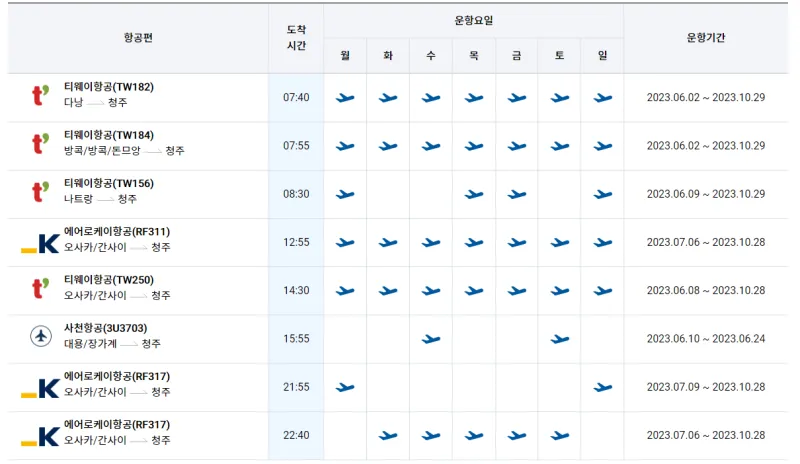
Task: Click the 12:55 arrival time cell
Action: 296,243
